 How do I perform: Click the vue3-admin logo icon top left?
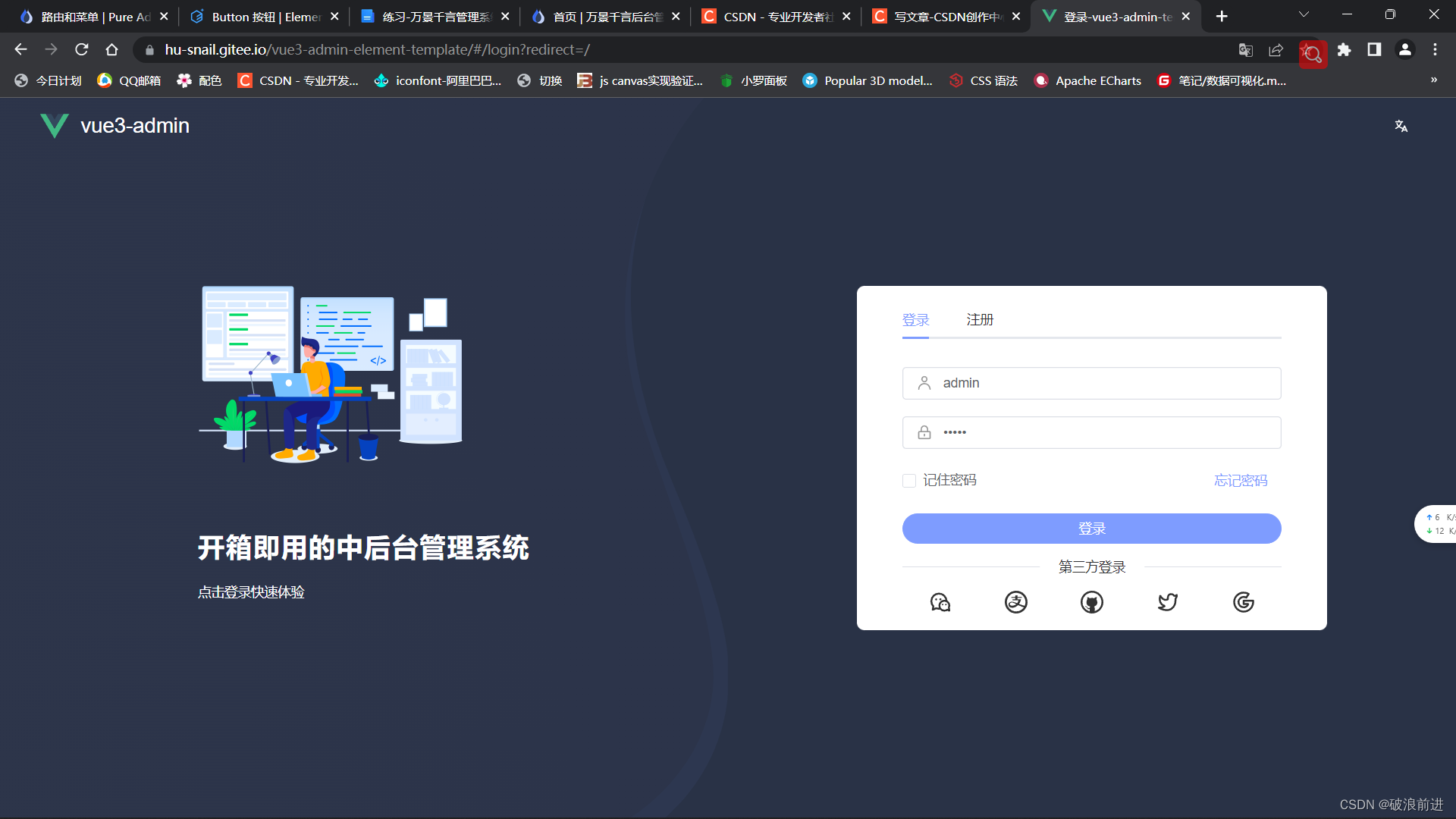point(55,125)
